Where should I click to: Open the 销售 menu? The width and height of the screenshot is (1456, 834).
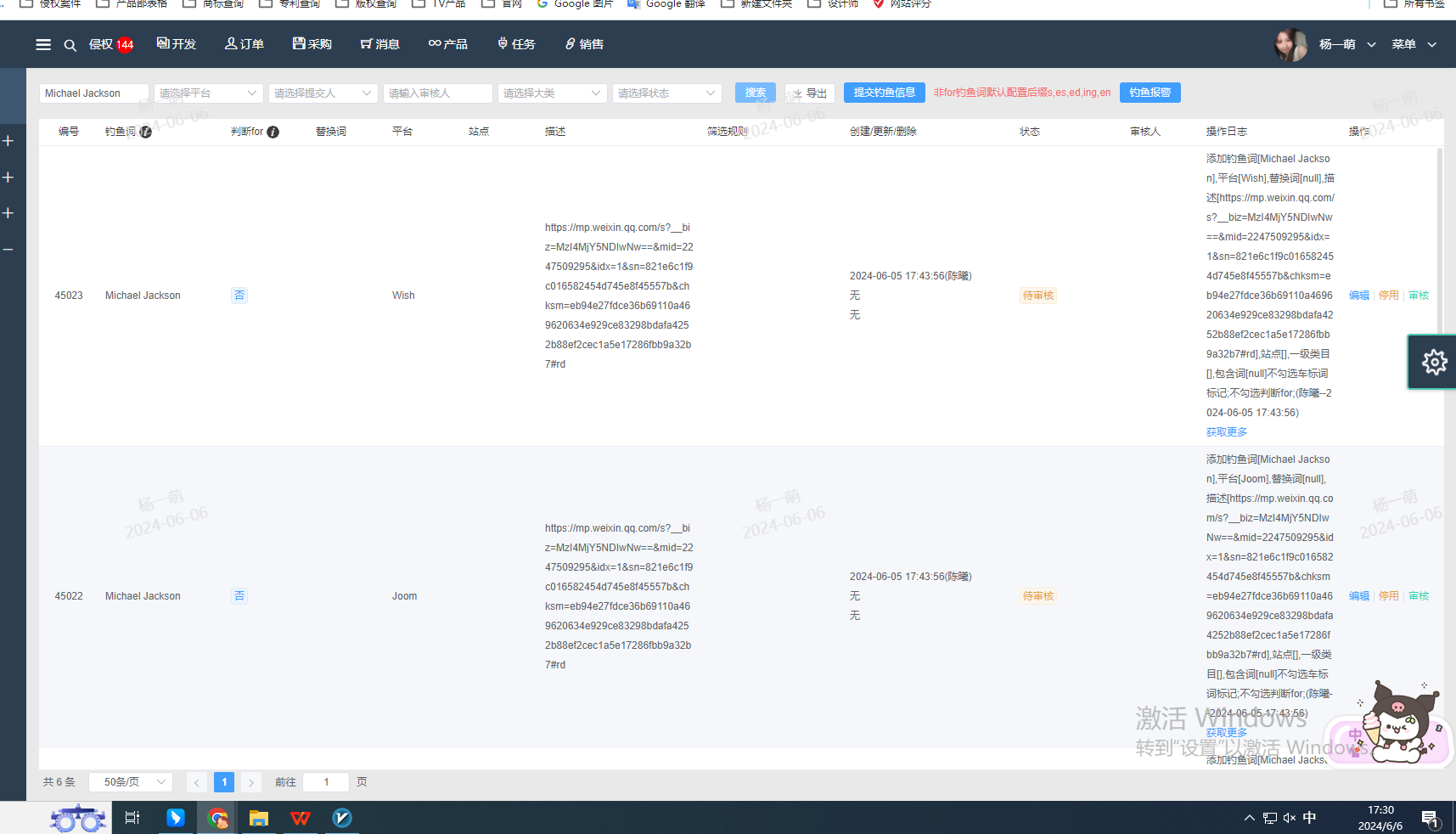(x=584, y=44)
